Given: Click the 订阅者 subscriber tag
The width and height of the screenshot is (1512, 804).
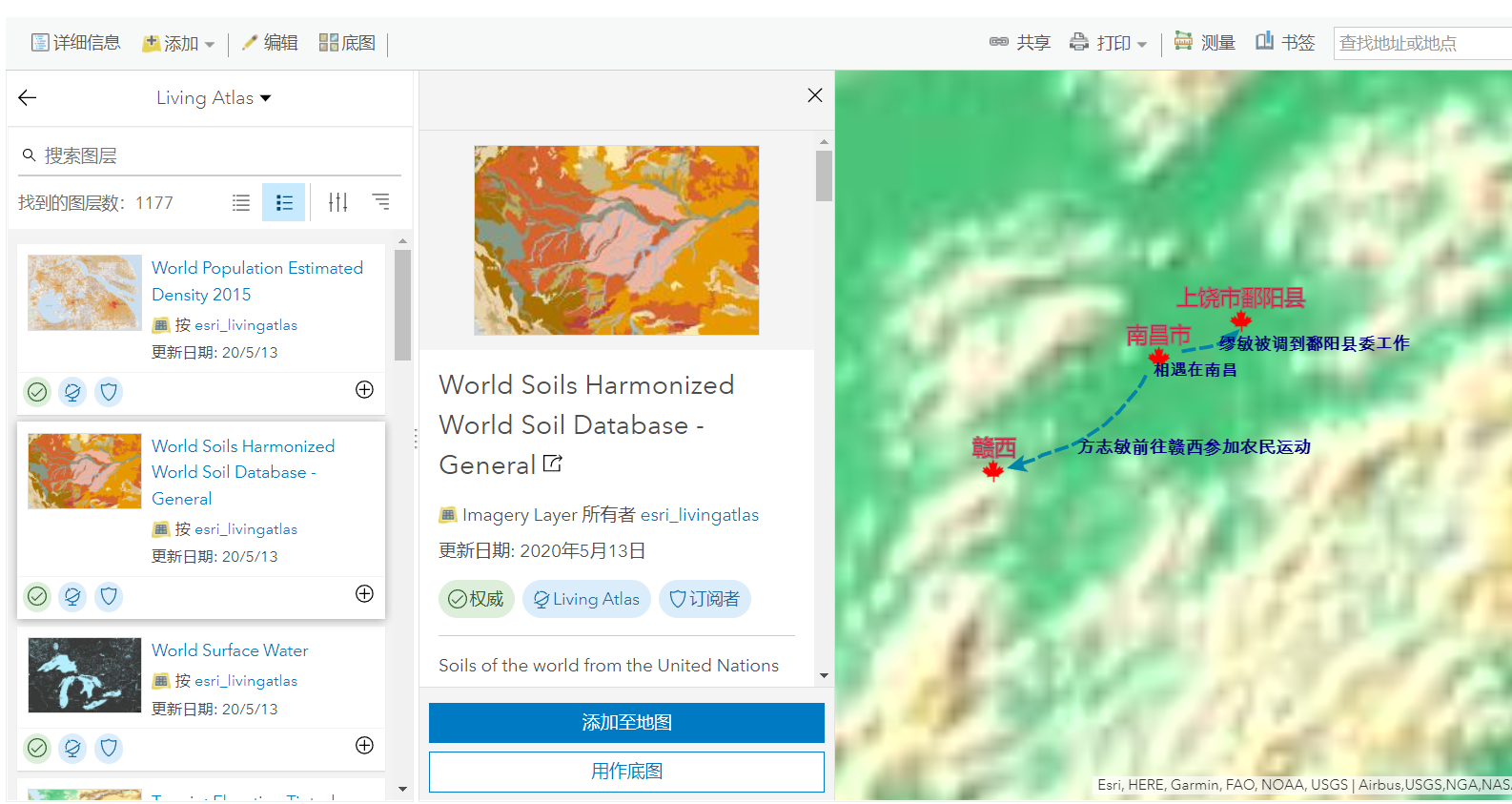Looking at the screenshot, I should 705,599.
